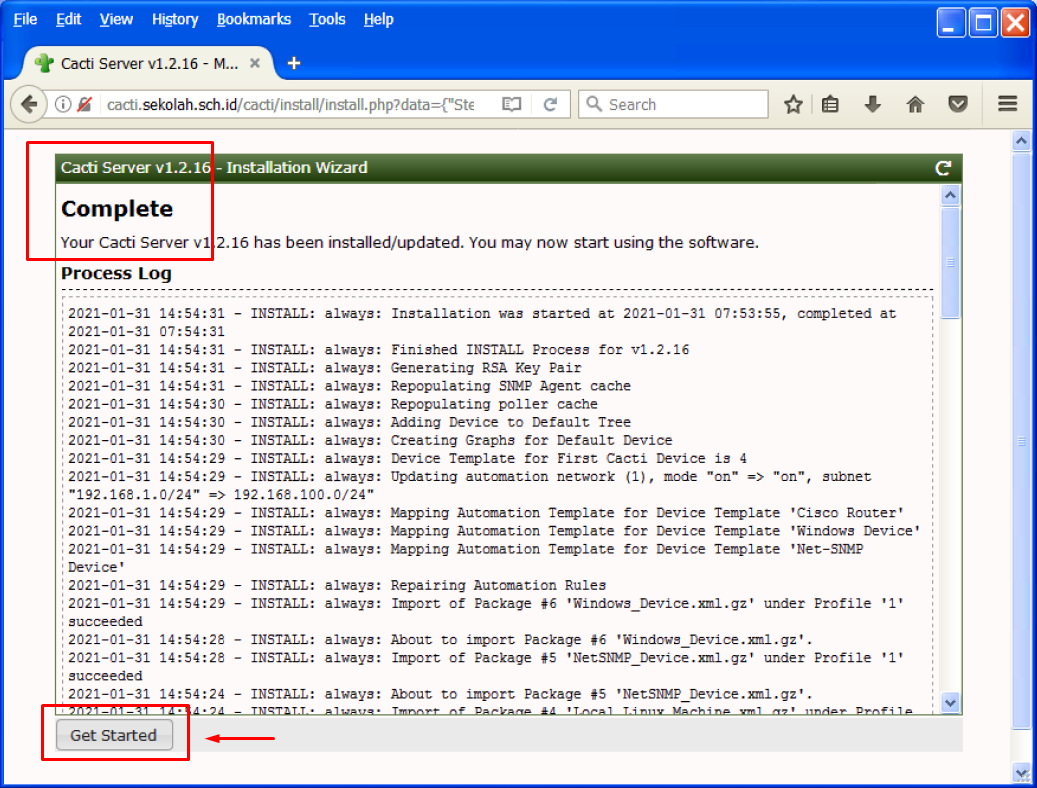Open the hamburger menu in Firefox toolbar
The width and height of the screenshot is (1037, 788).
click(x=1007, y=104)
